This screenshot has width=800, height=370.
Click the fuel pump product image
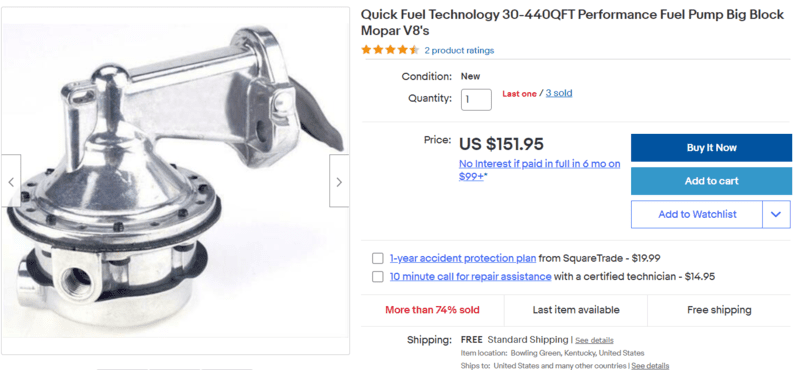[175, 181]
